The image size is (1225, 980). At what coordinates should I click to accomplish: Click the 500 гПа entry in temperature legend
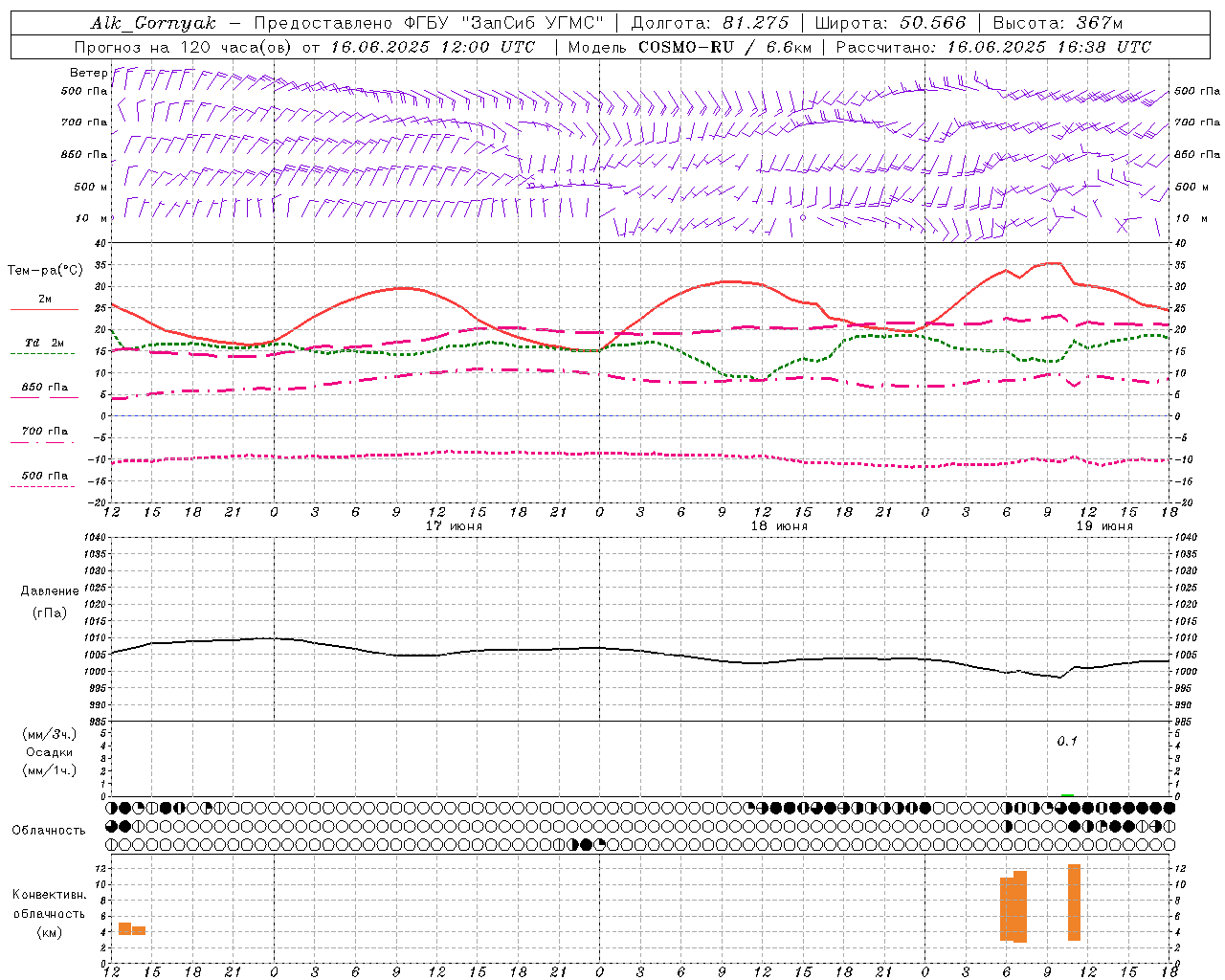[44, 476]
